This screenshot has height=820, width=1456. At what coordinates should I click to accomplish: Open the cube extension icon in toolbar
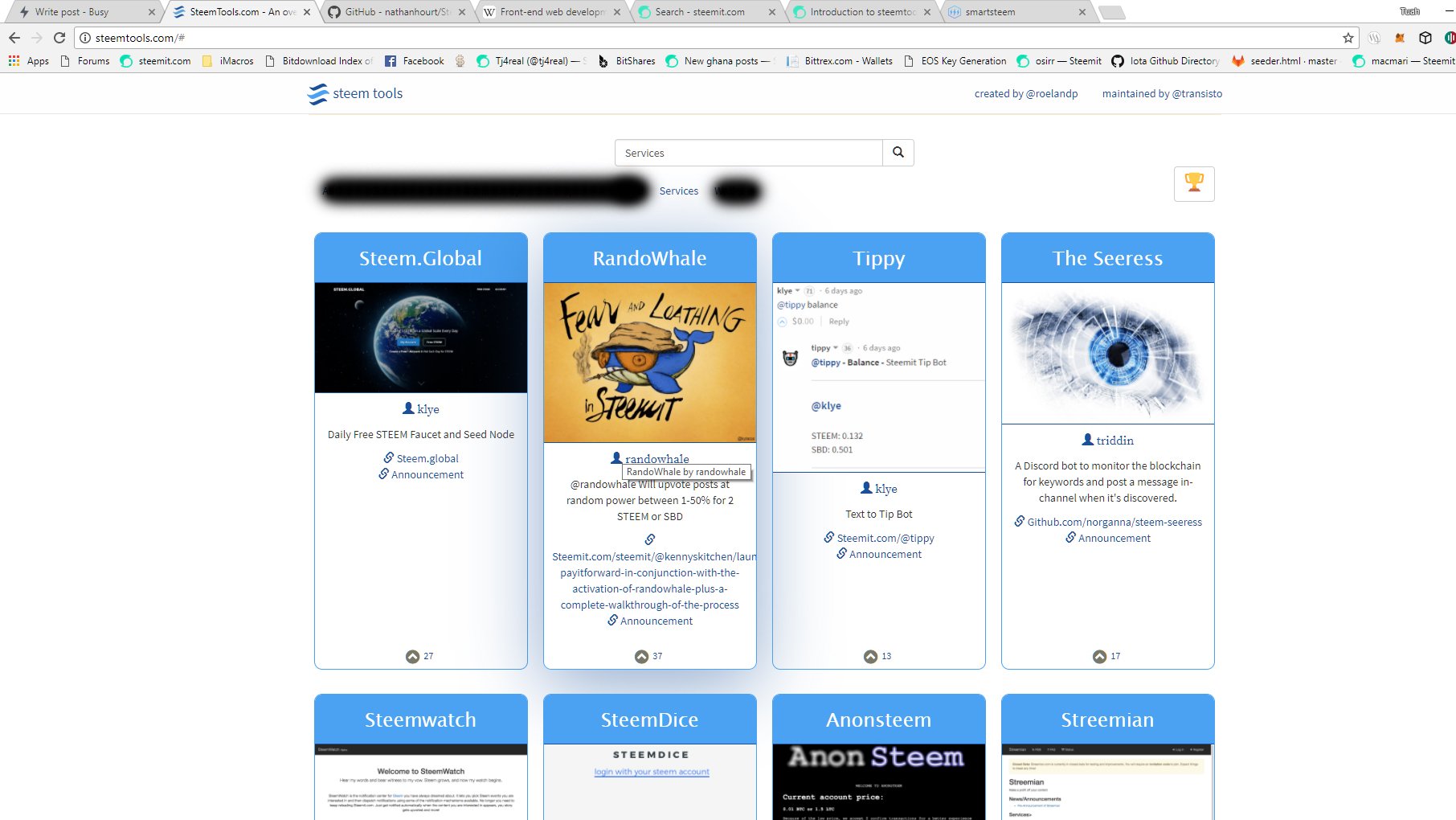tap(1425, 38)
